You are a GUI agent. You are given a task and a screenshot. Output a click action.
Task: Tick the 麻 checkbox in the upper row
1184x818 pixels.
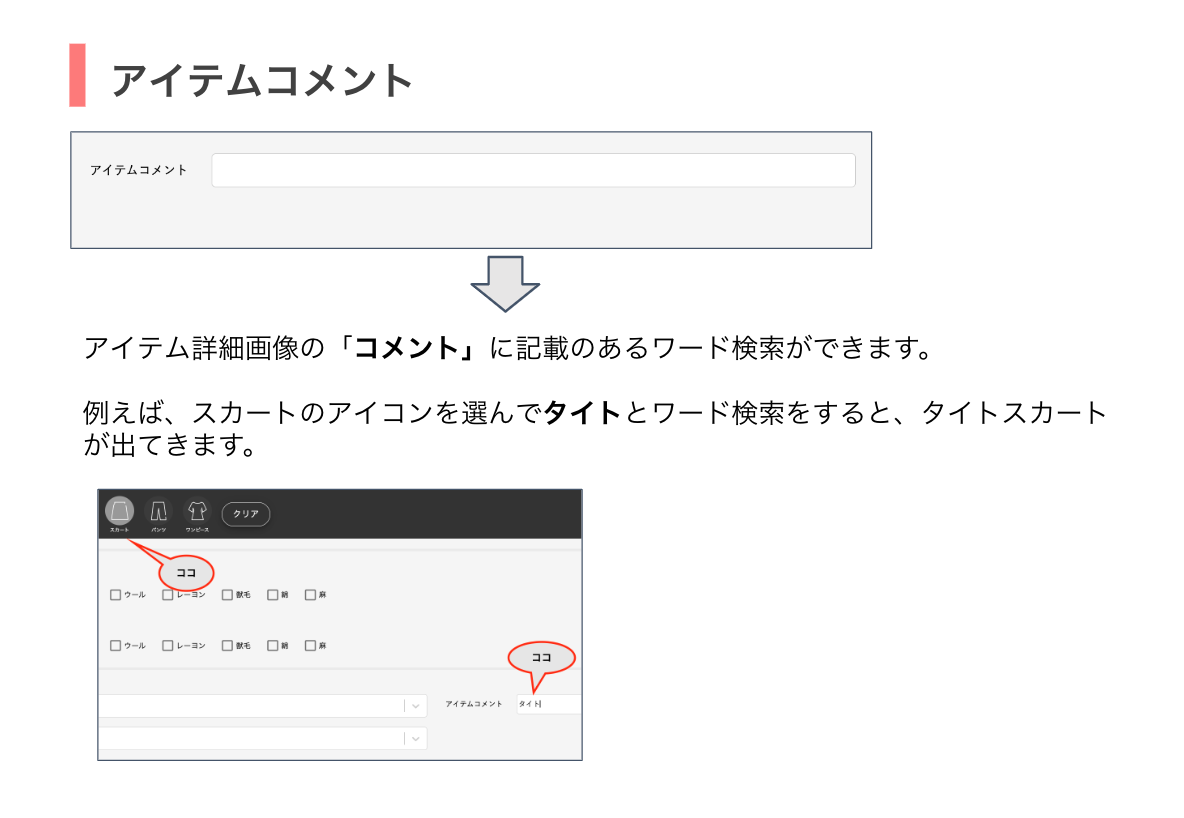(x=310, y=595)
